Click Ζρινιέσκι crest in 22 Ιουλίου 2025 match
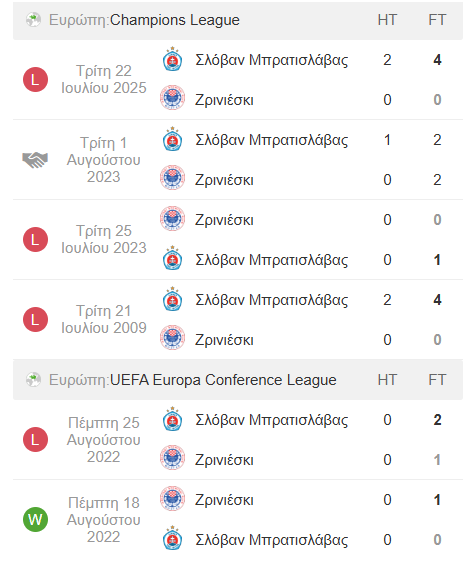Viewport: 468px width, 561px height. pos(172,97)
